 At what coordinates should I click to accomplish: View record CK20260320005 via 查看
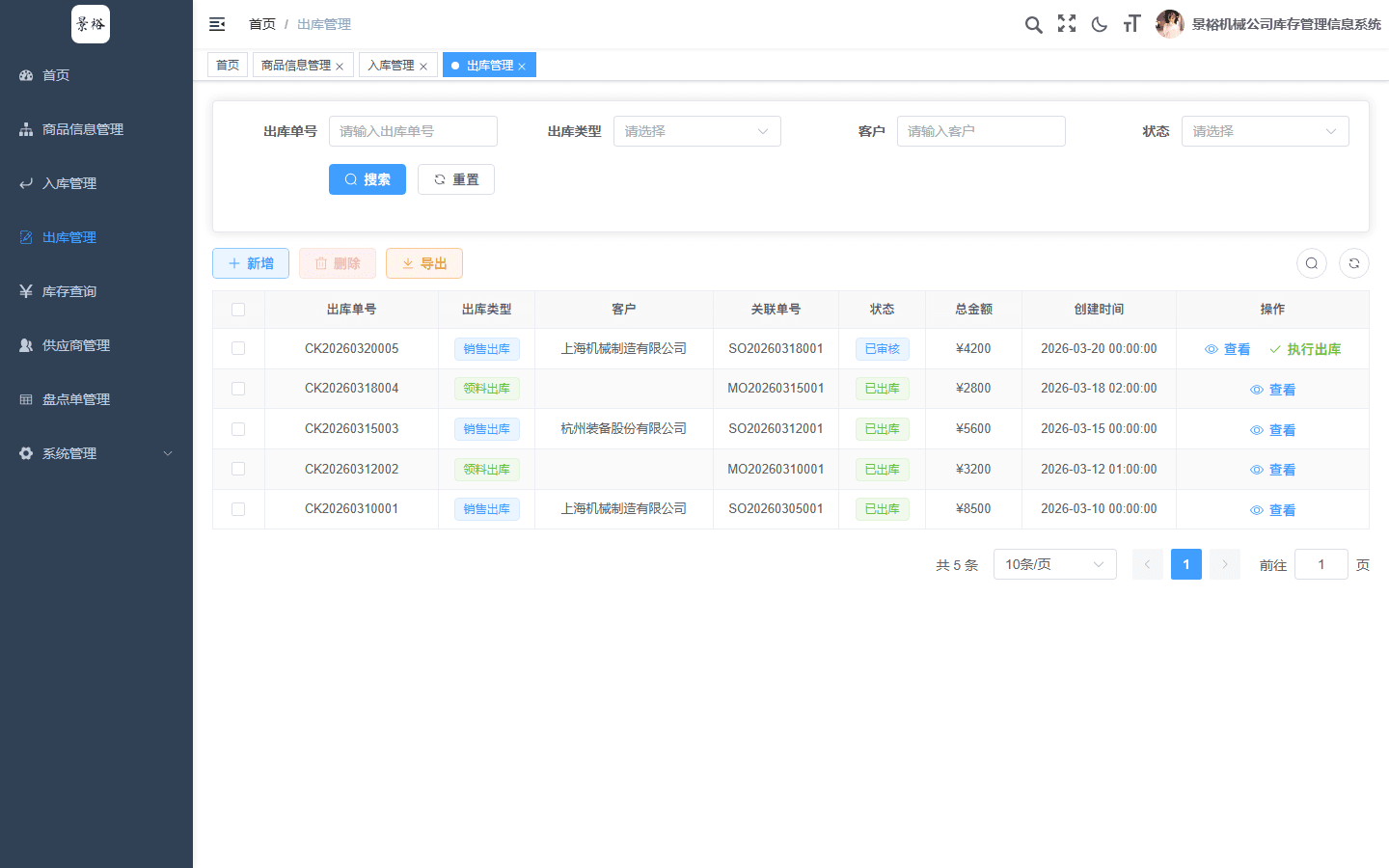pos(1228,349)
